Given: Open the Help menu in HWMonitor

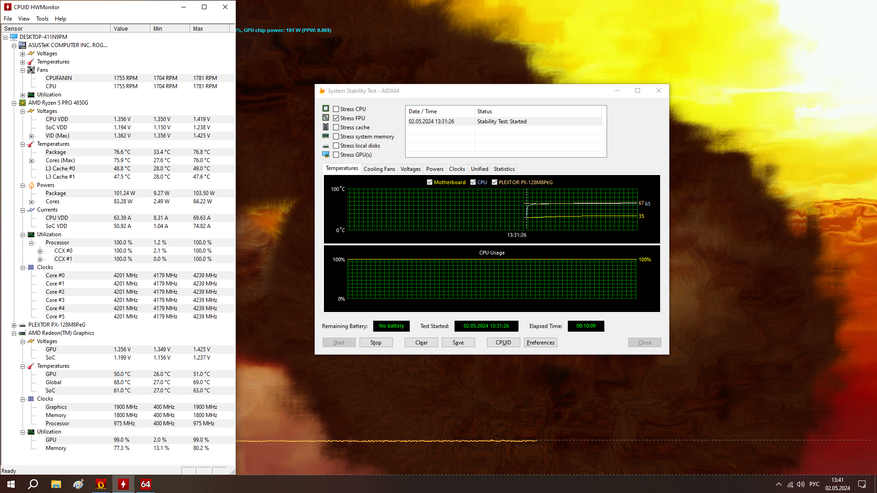Looking at the screenshot, I should [60, 18].
